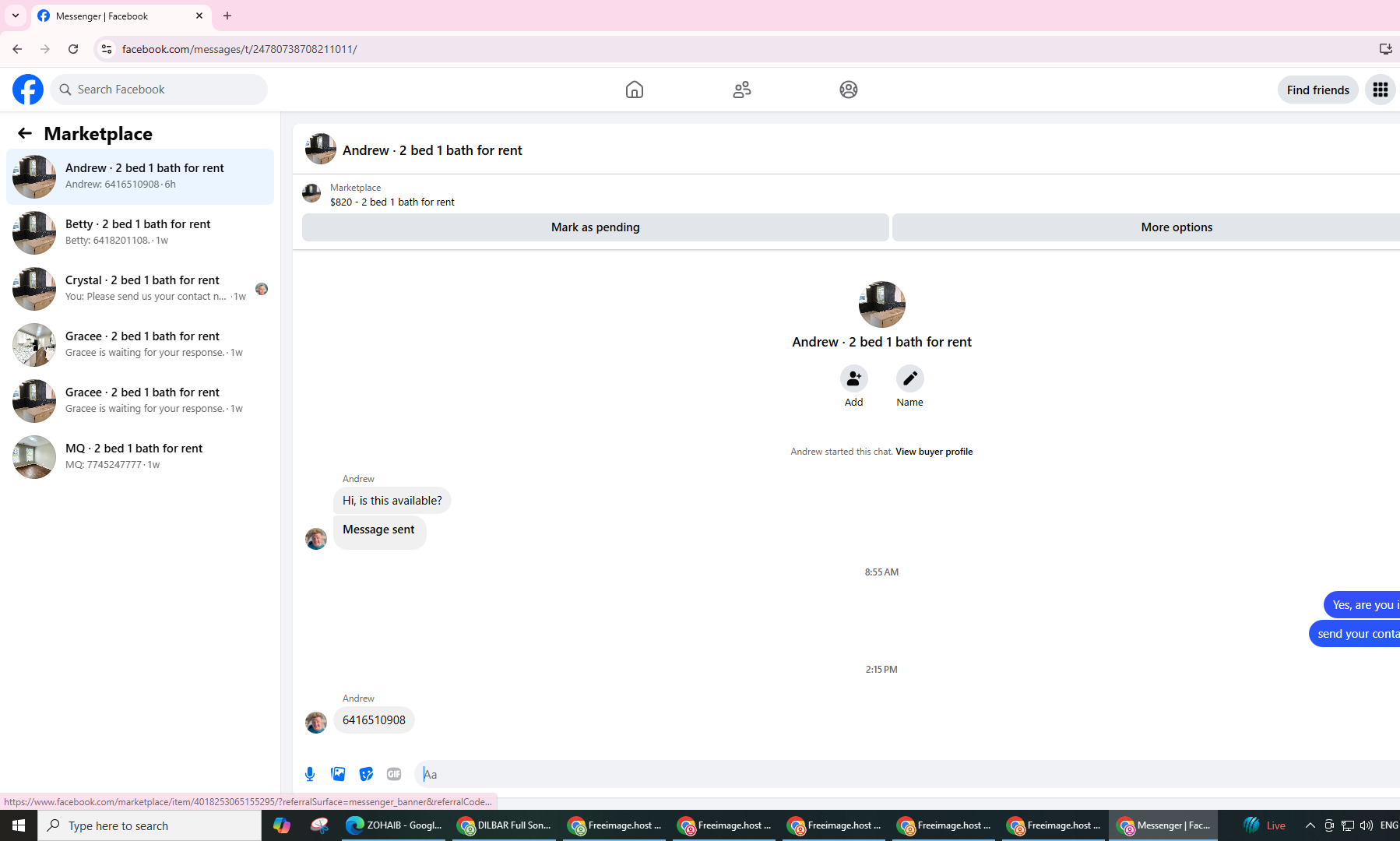Image resolution: width=1400 pixels, height=841 pixels.
Task: Click the chat header Andrew listing avatar
Action: click(x=321, y=149)
